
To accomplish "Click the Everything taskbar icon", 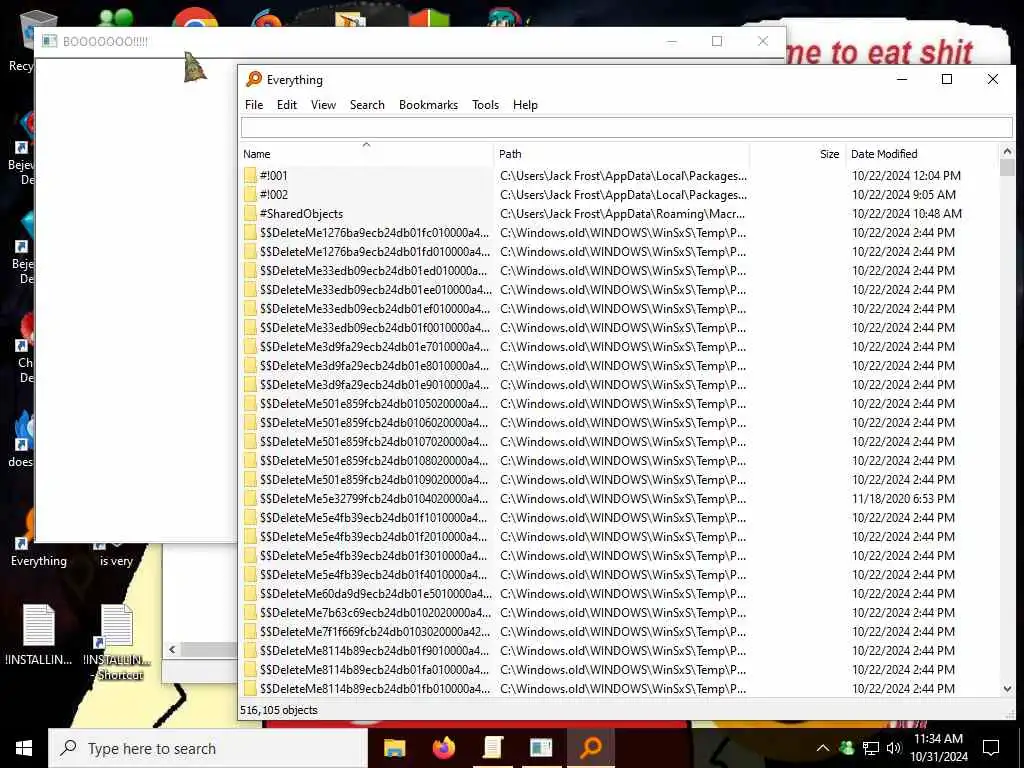I will [x=590, y=748].
